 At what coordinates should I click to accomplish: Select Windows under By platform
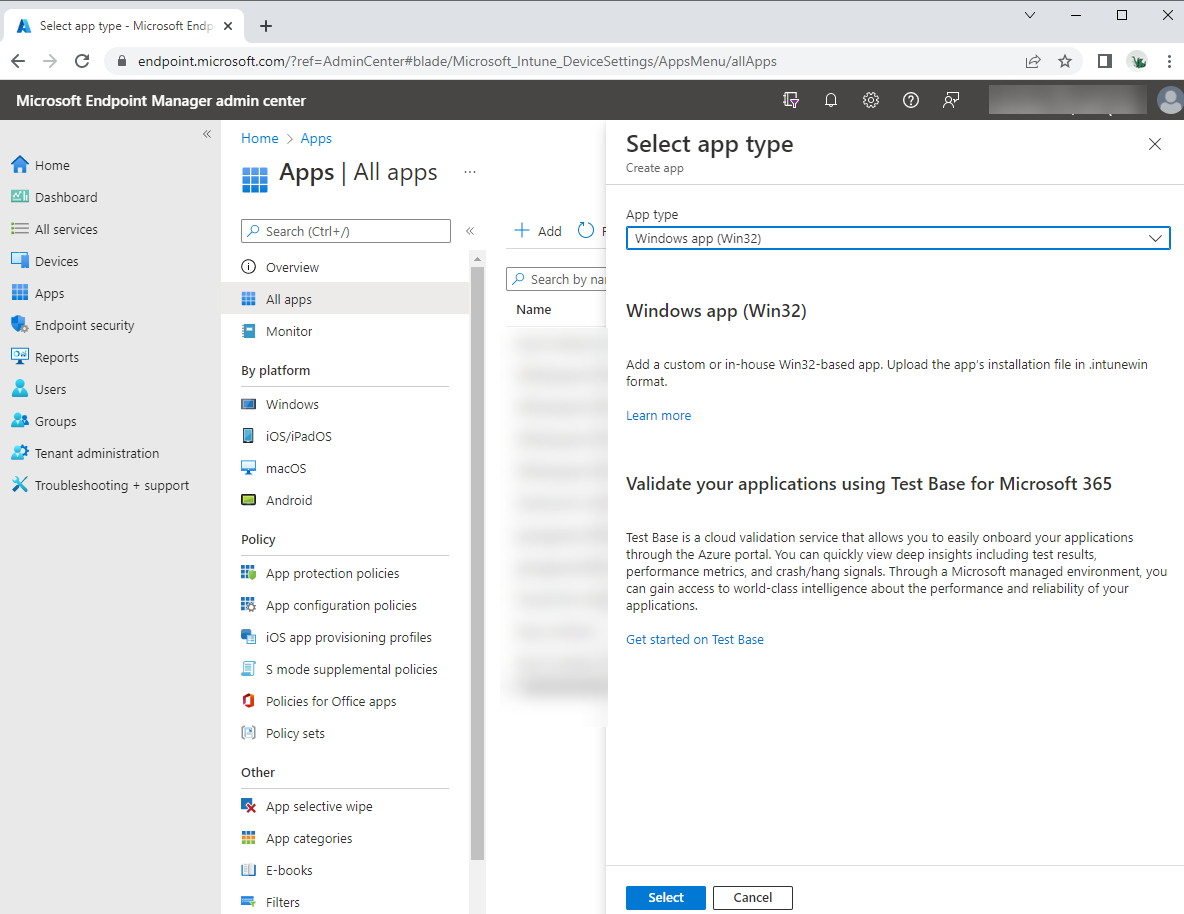[x=292, y=404]
